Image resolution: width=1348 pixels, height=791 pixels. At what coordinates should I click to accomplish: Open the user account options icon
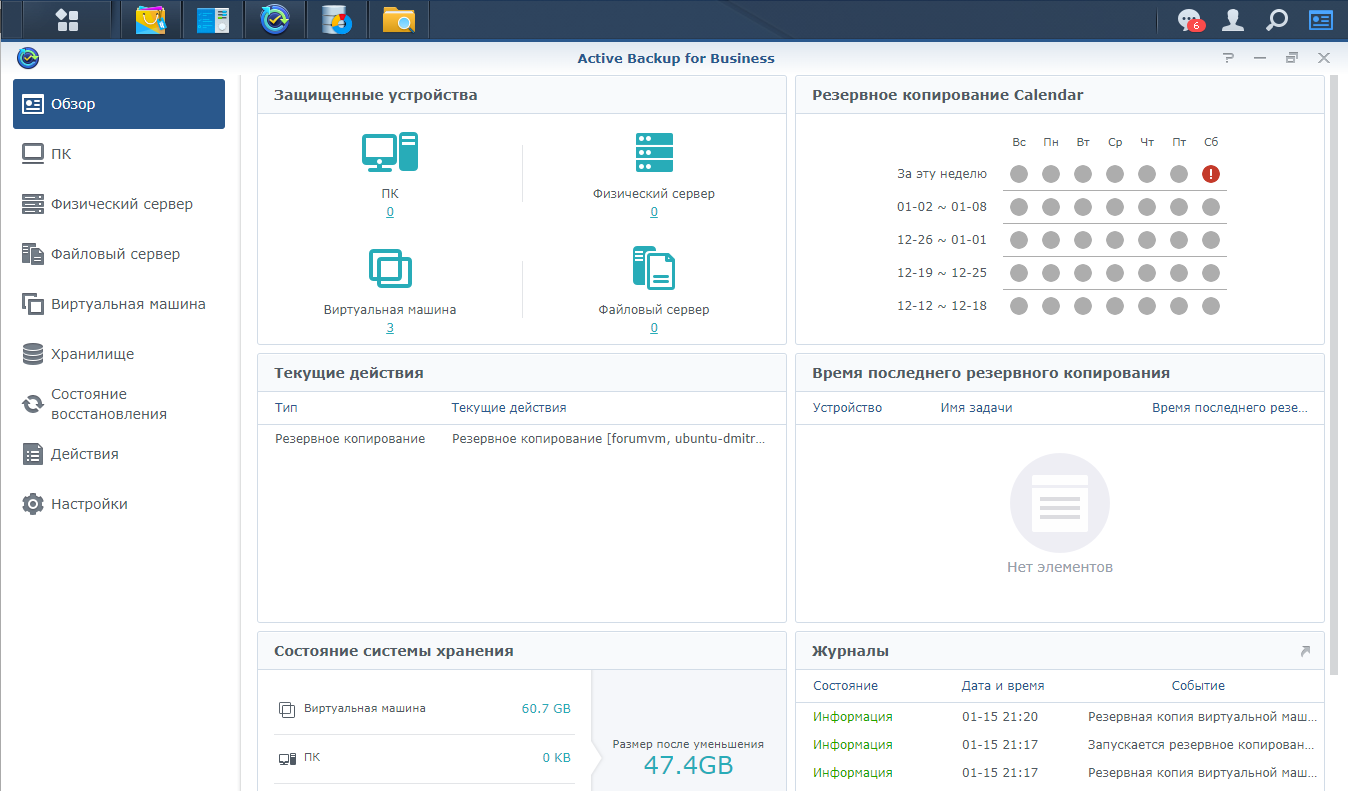tap(1234, 19)
